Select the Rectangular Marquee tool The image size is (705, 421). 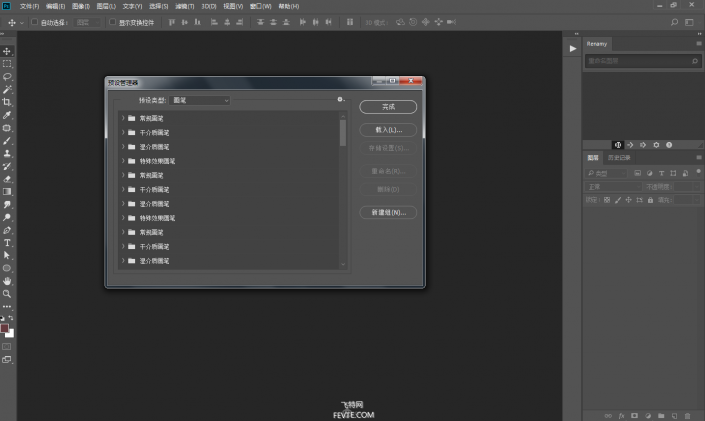tap(7, 64)
